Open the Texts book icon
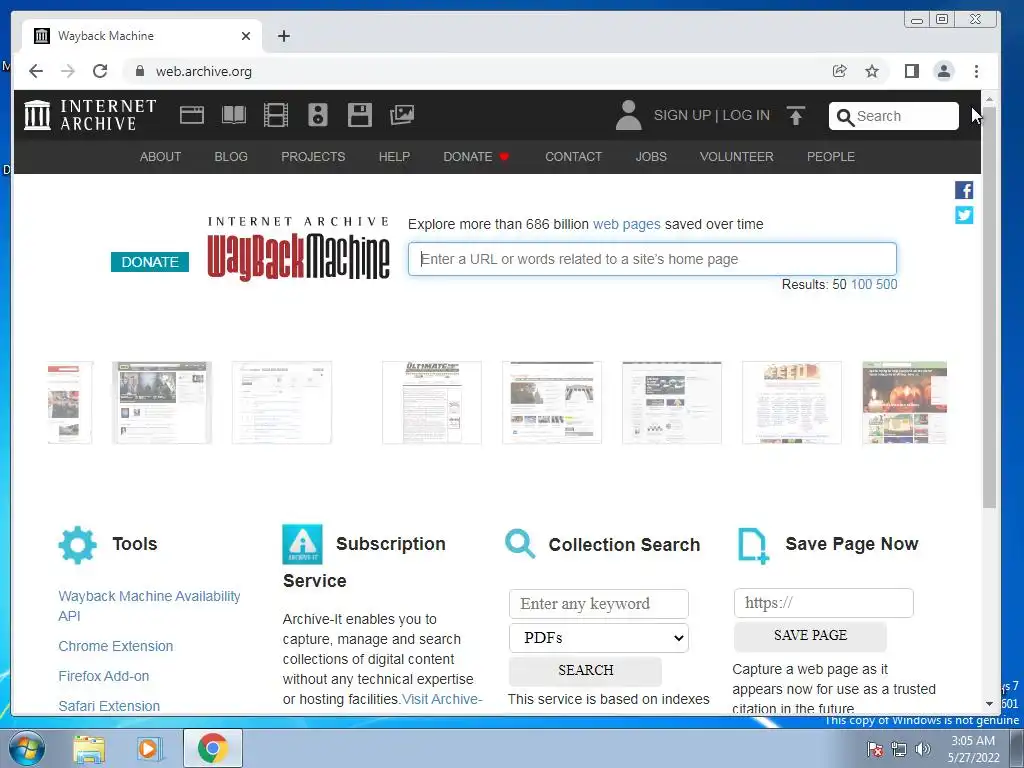 click(234, 115)
